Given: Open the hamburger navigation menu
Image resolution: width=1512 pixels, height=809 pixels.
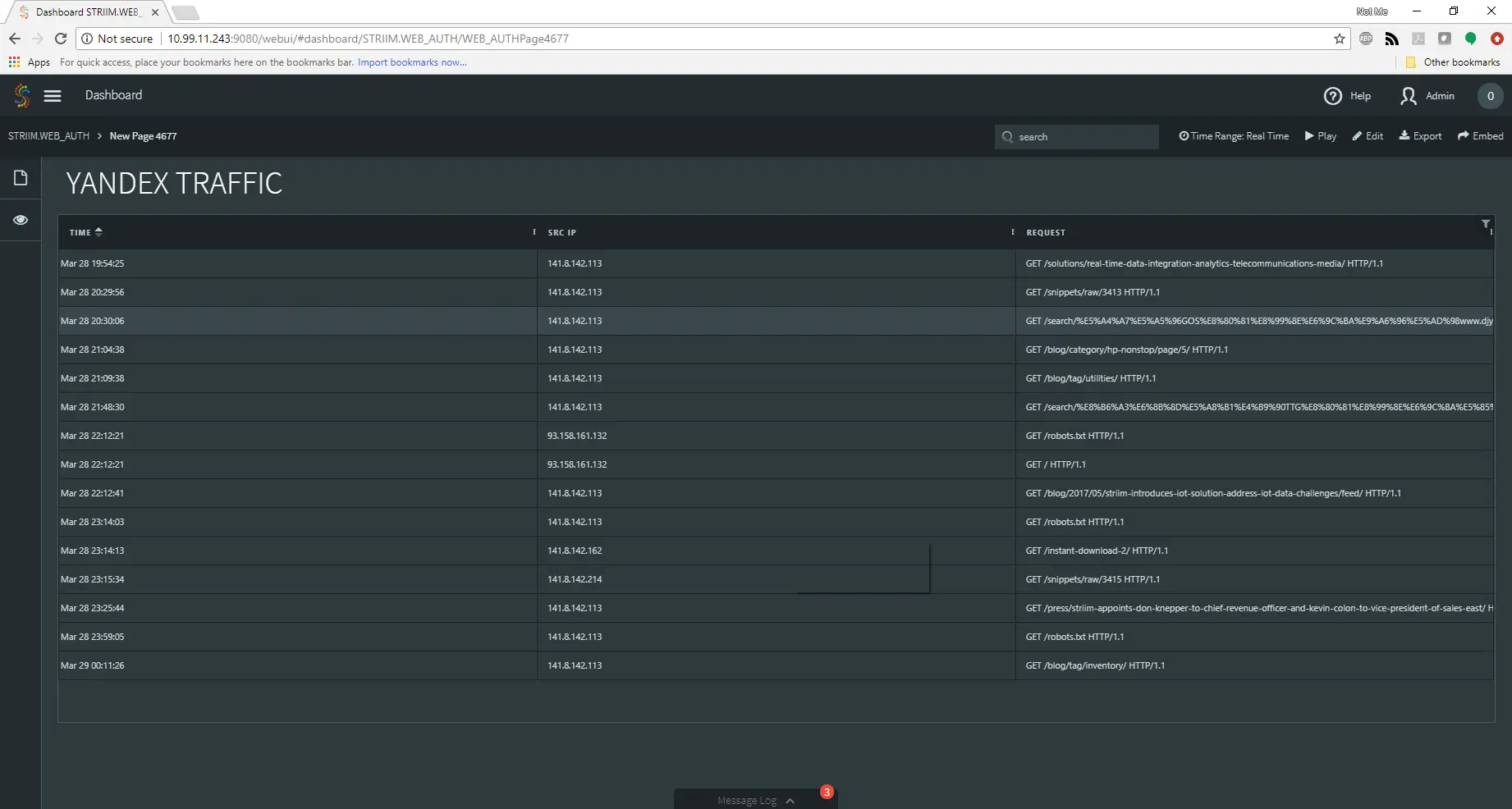Looking at the screenshot, I should coord(53,96).
